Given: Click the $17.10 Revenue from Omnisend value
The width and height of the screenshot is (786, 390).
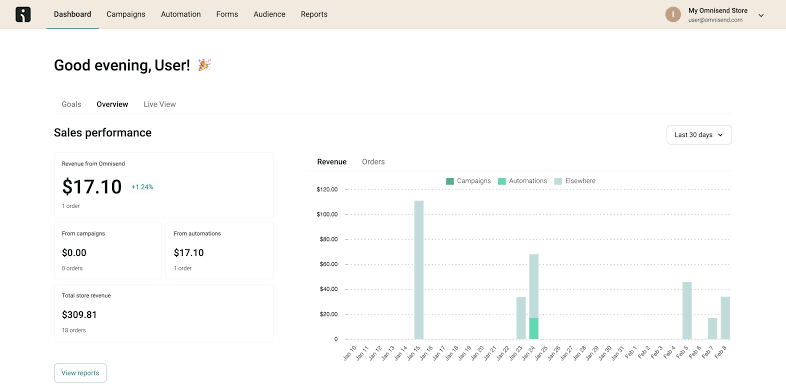Looking at the screenshot, I should [x=92, y=186].
